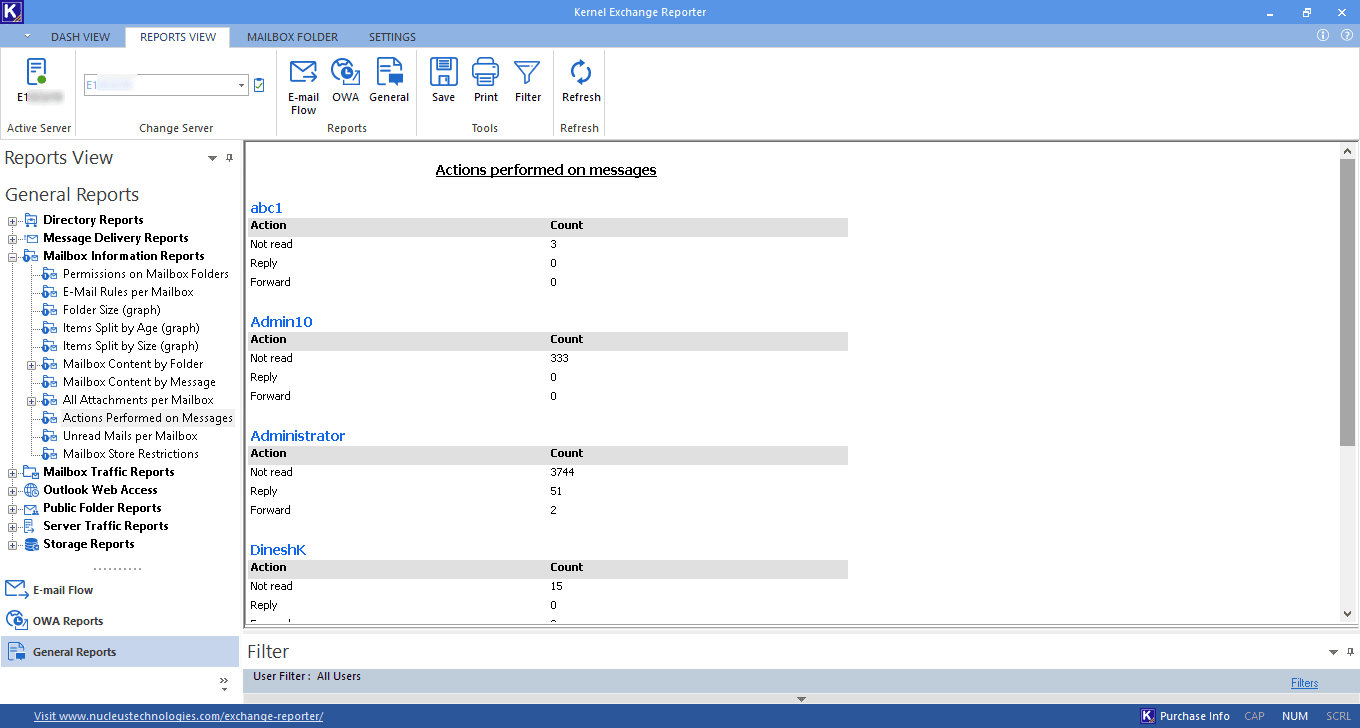
Task: Expand the Mailbox Content by Folder node
Action: point(32,364)
